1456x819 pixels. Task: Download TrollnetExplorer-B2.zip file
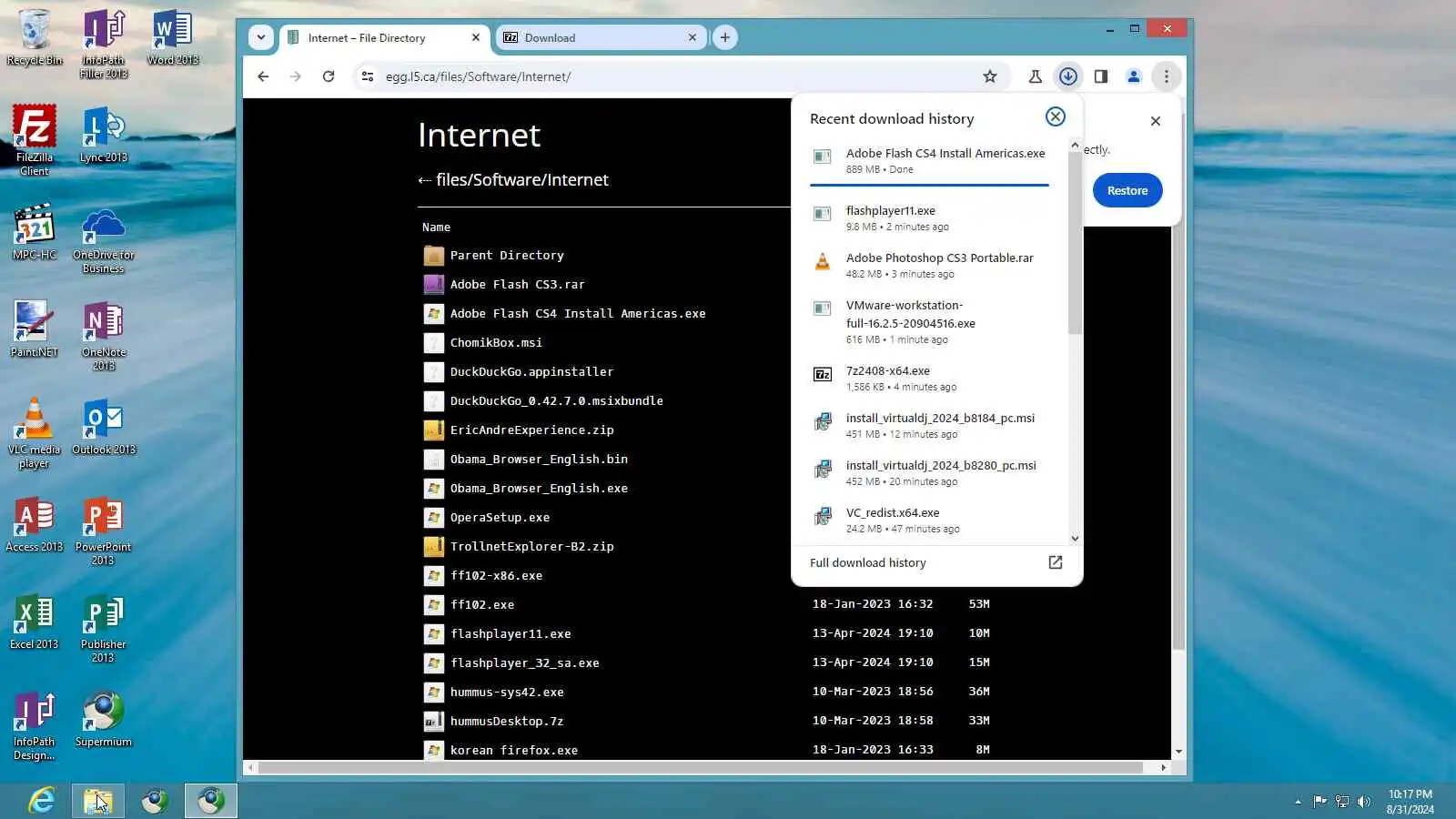531,547
